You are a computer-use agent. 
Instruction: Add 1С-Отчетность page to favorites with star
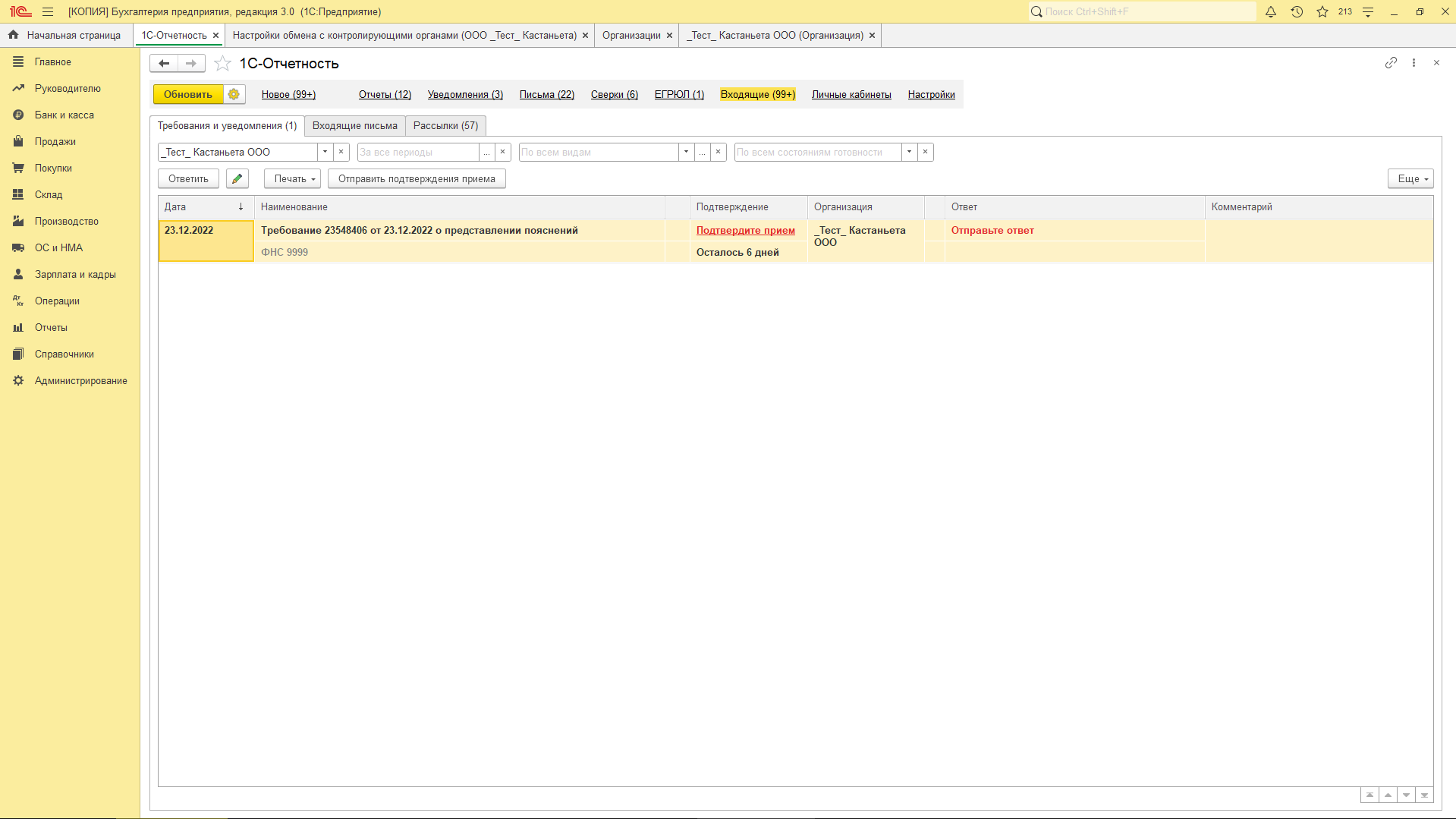pos(222,63)
